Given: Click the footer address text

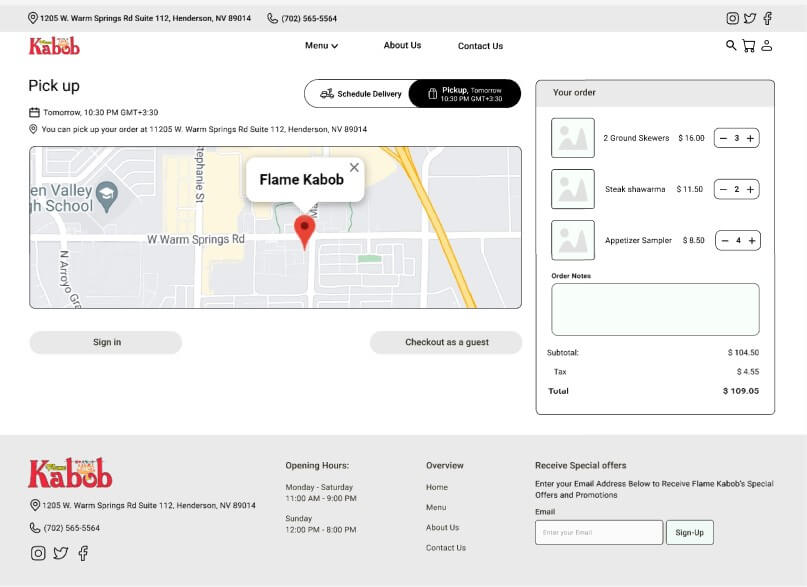Looking at the screenshot, I should [x=149, y=505].
